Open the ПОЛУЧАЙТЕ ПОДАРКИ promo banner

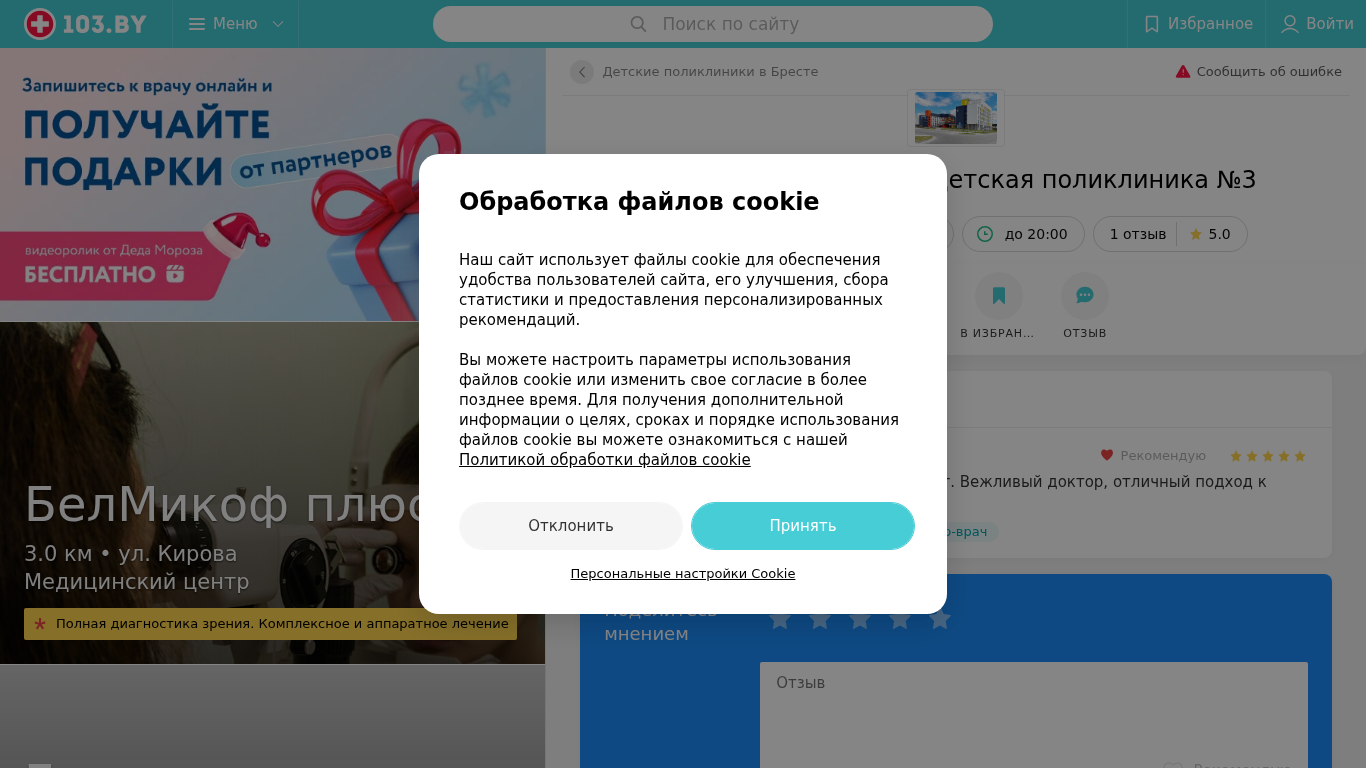point(273,184)
